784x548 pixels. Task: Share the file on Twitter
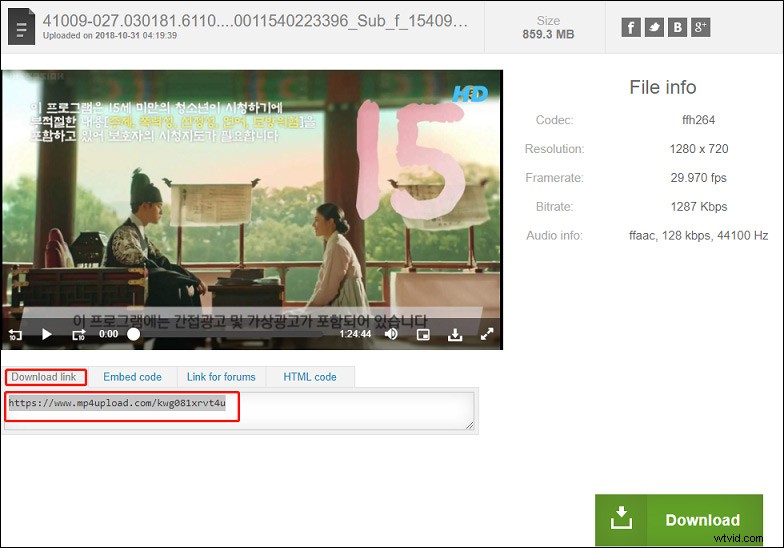pos(654,28)
